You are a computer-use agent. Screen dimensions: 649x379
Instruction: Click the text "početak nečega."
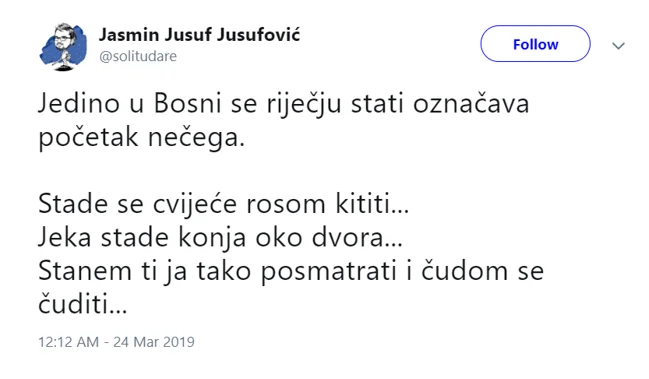142,139
